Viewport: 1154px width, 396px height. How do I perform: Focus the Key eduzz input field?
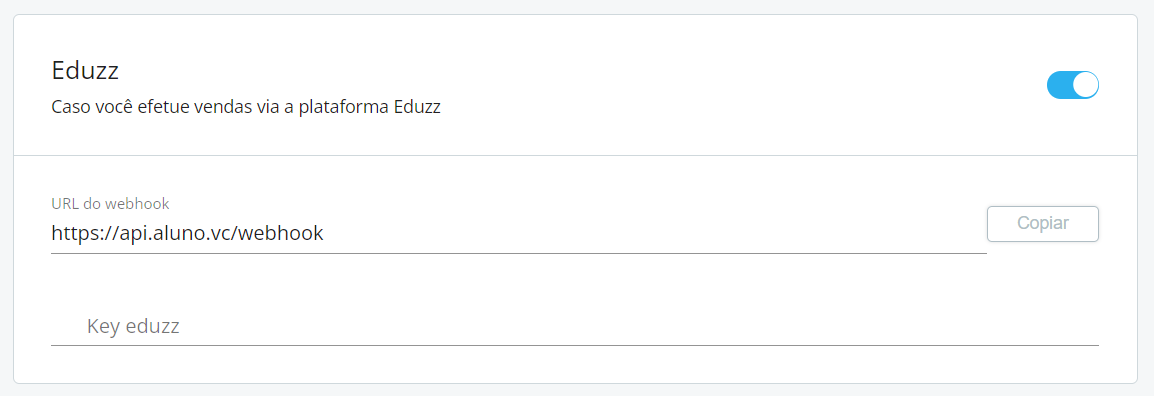(575, 326)
